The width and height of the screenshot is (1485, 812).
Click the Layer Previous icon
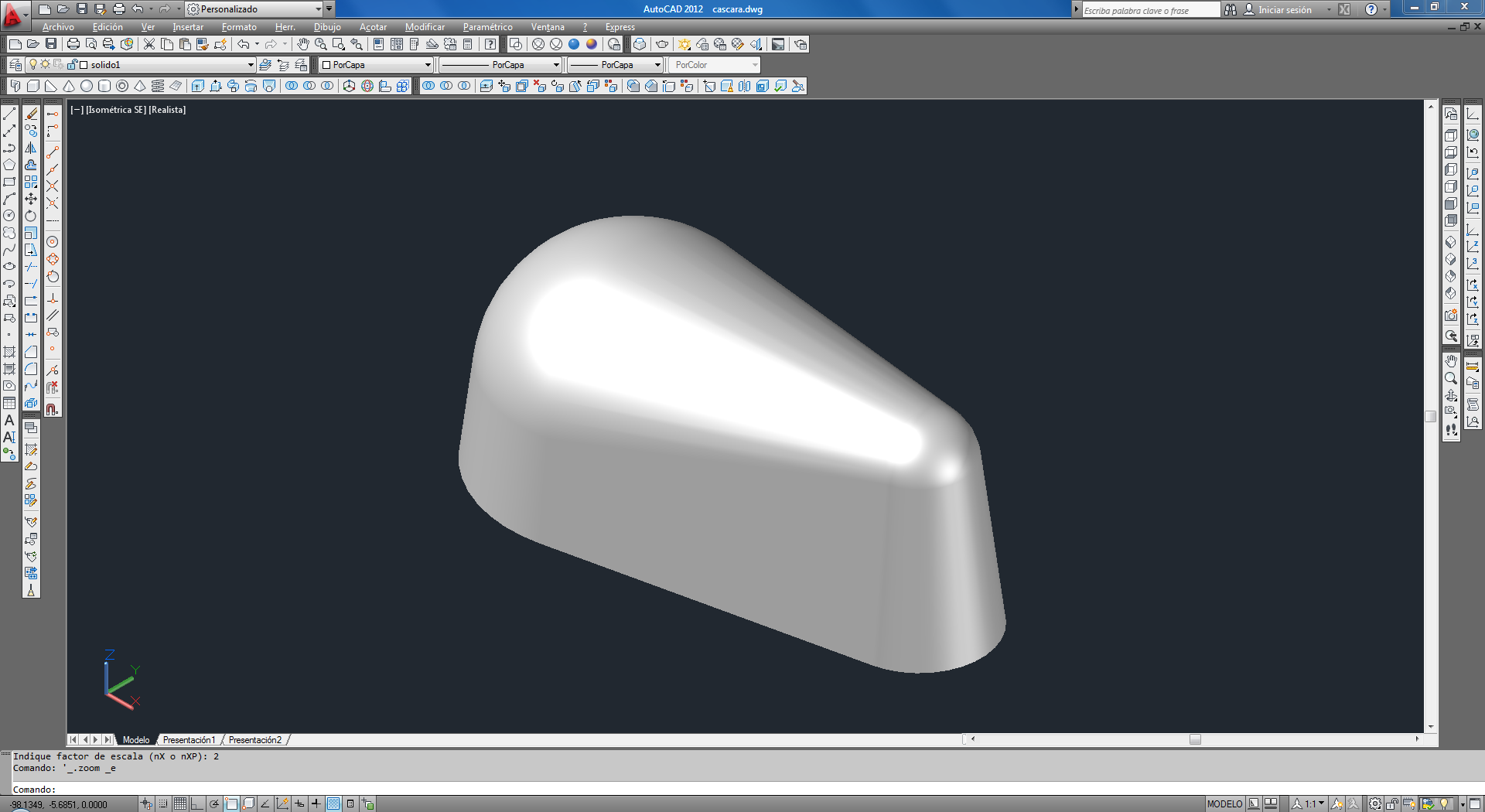pyautogui.click(x=283, y=65)
